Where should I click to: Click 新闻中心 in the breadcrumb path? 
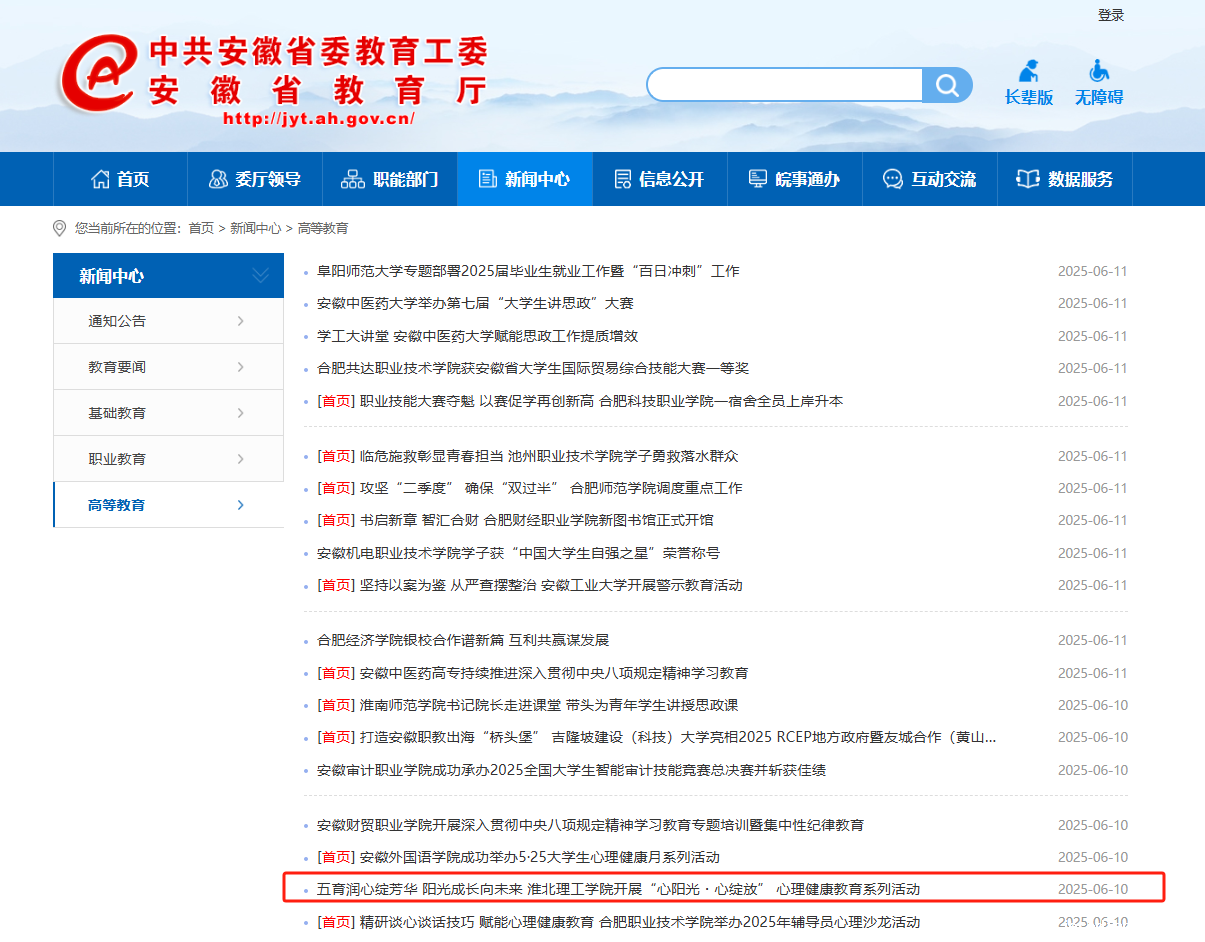click(x=255, y=228)
